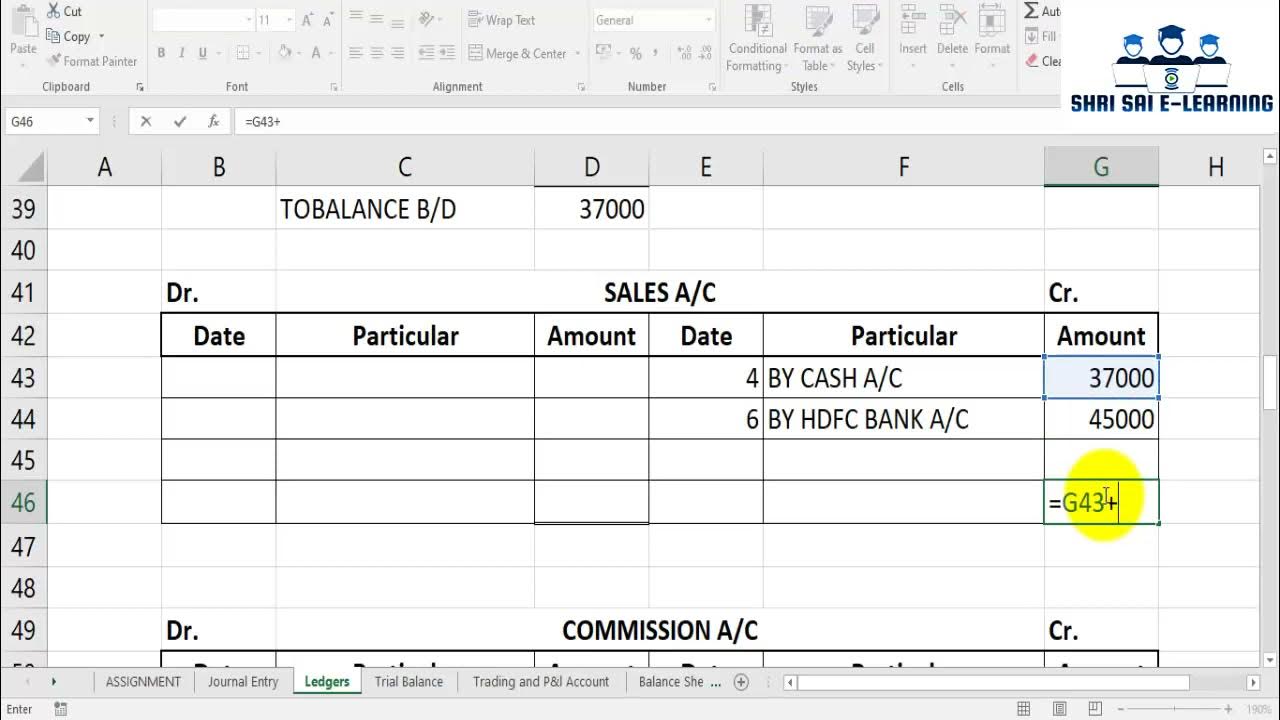The width and height of the screenshot is (1280, 720).
Task: Cancel formula entry with X button
Action: [x=146, y=121]
